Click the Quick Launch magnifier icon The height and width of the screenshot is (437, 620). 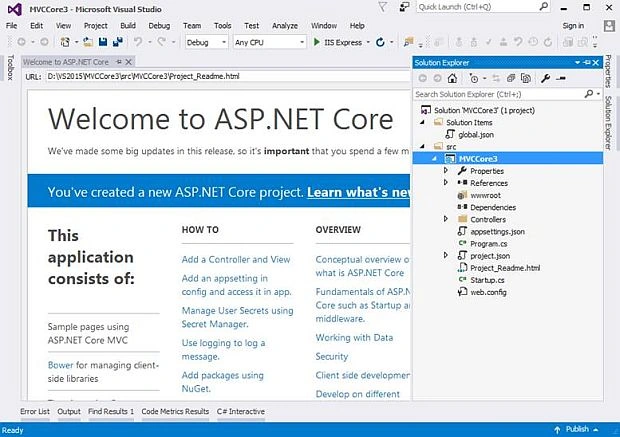point(544,6)
